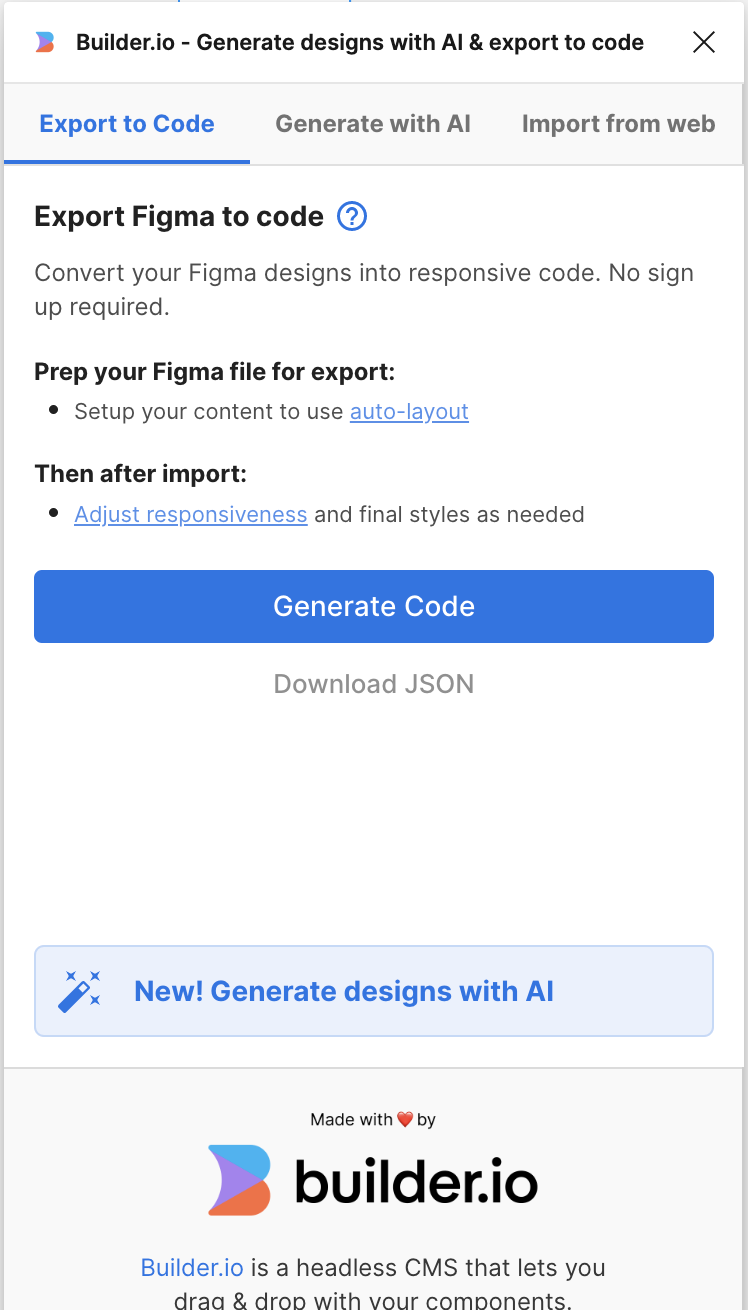748x1310 pixels.
Task: Click Download JSON
Action: (x=373, y=684)
